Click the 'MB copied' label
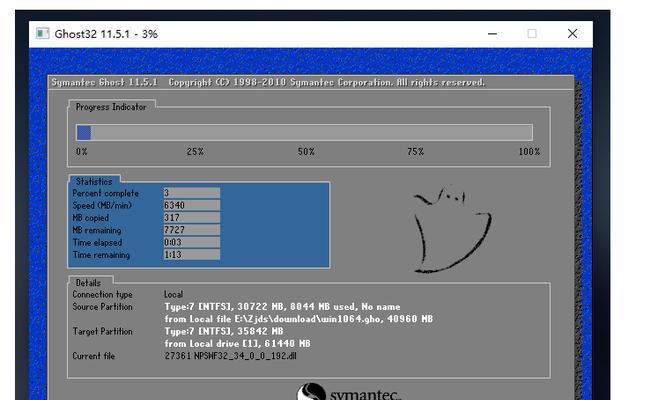The image size is (658, 400). coord(91,218)
